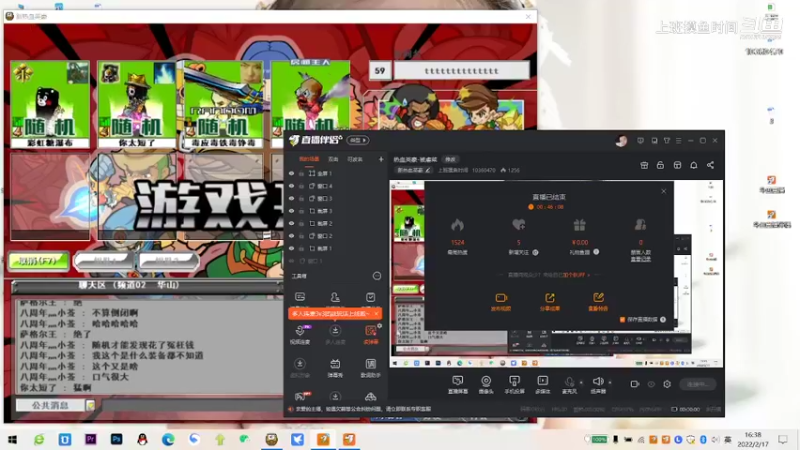Click the start streaming button in the bottom right
Screen dimensions: 800x450
coord(697,384)
